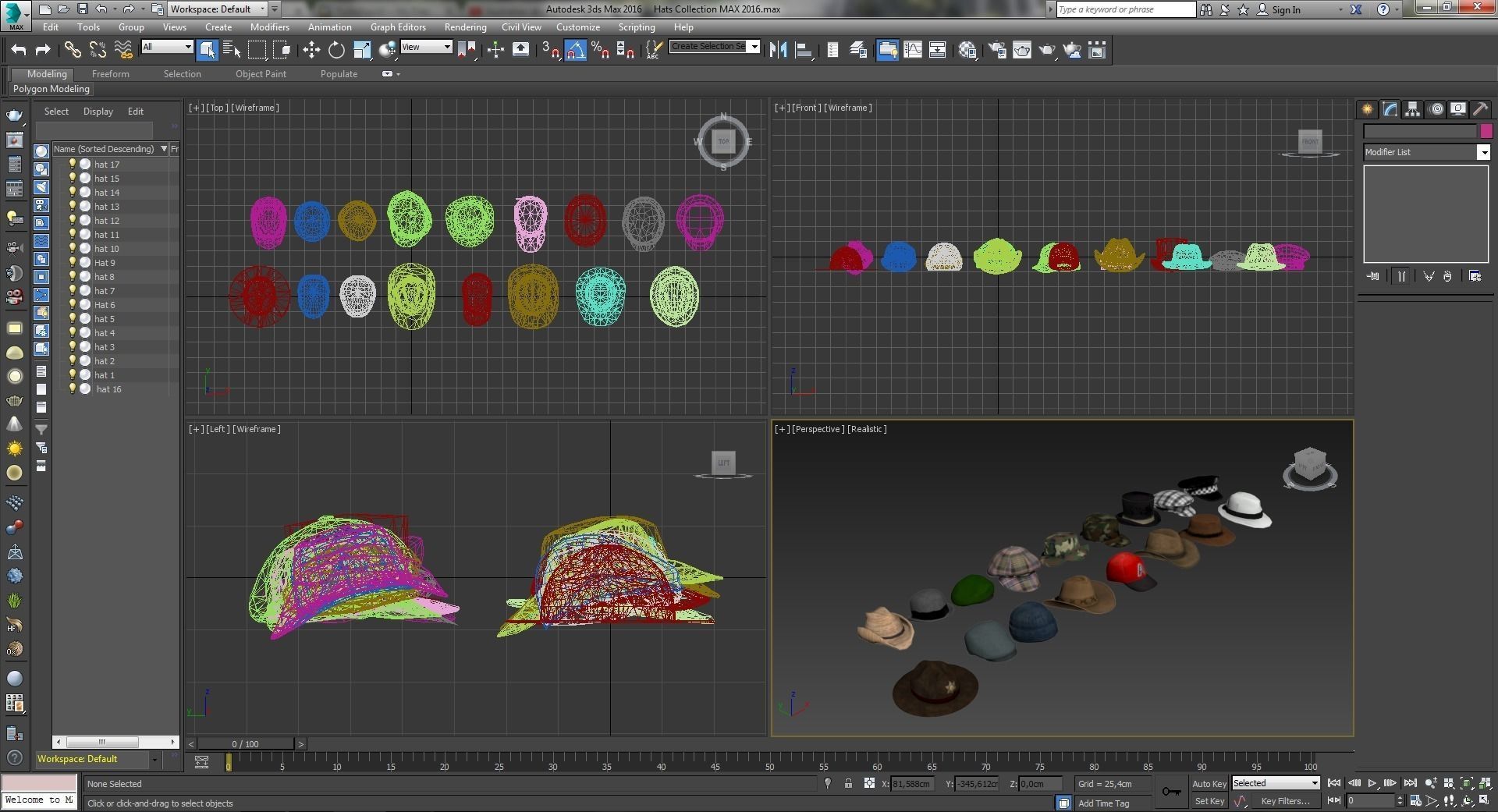1498x812 pixels.
Task: Click the keyword search input field
Action: (x=1126, y=9)
